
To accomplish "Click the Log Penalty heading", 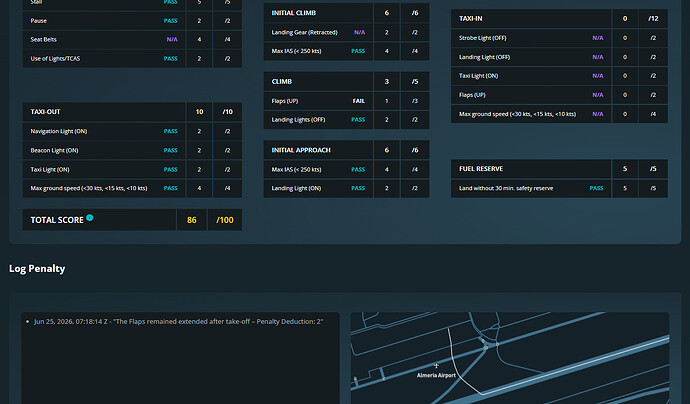I will (x=37, y=268).
